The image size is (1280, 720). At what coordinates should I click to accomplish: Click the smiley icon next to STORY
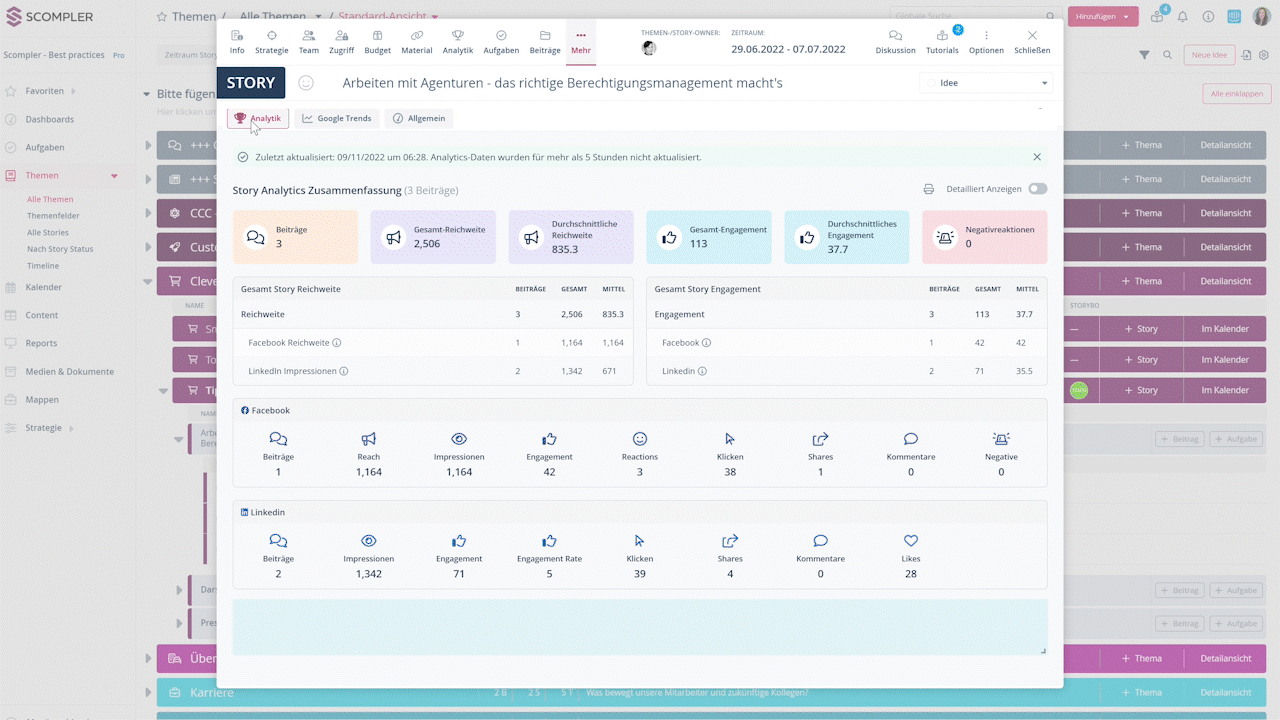(x=307, y=83)
